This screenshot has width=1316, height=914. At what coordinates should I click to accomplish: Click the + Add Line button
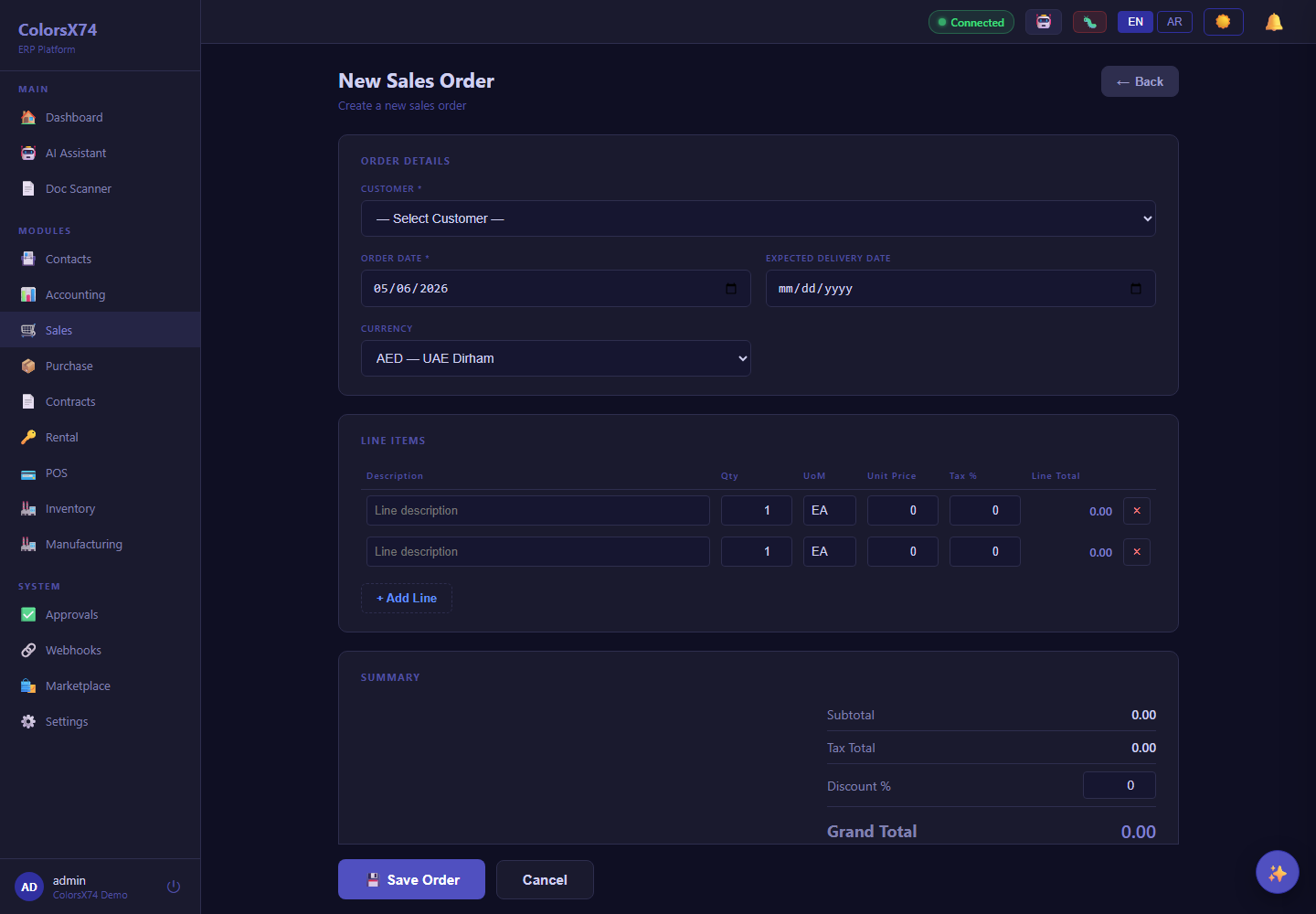coord(407,598)
